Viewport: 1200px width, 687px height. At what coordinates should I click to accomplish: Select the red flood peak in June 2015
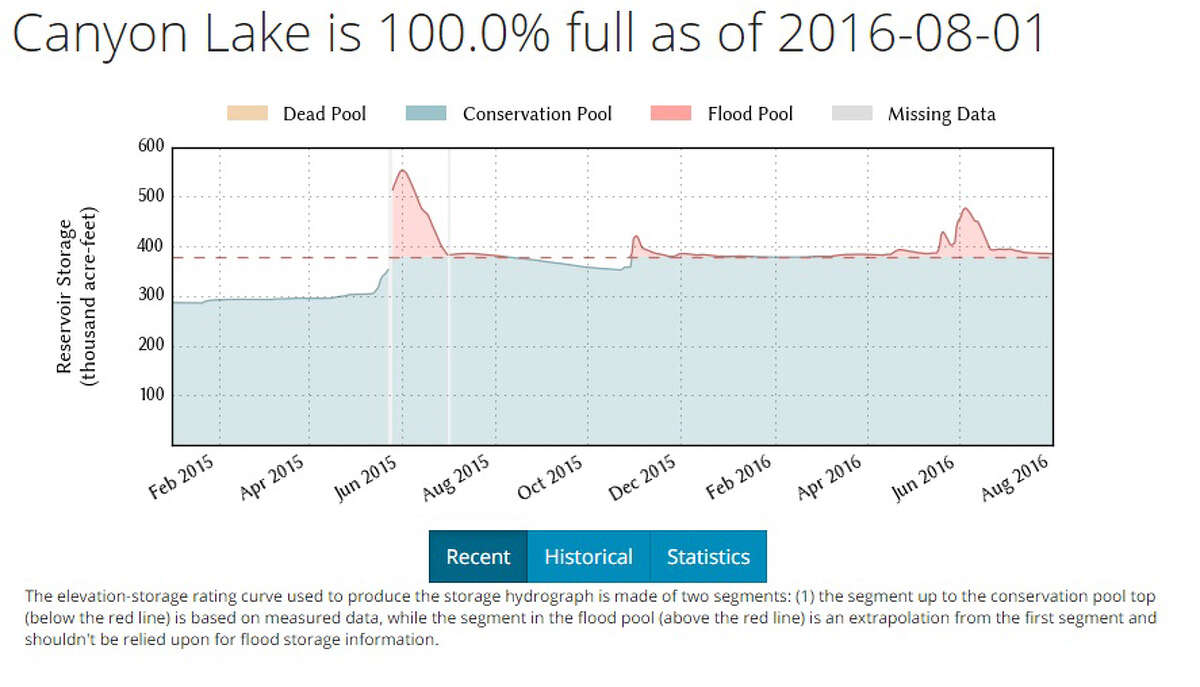[x=403, y=180]
